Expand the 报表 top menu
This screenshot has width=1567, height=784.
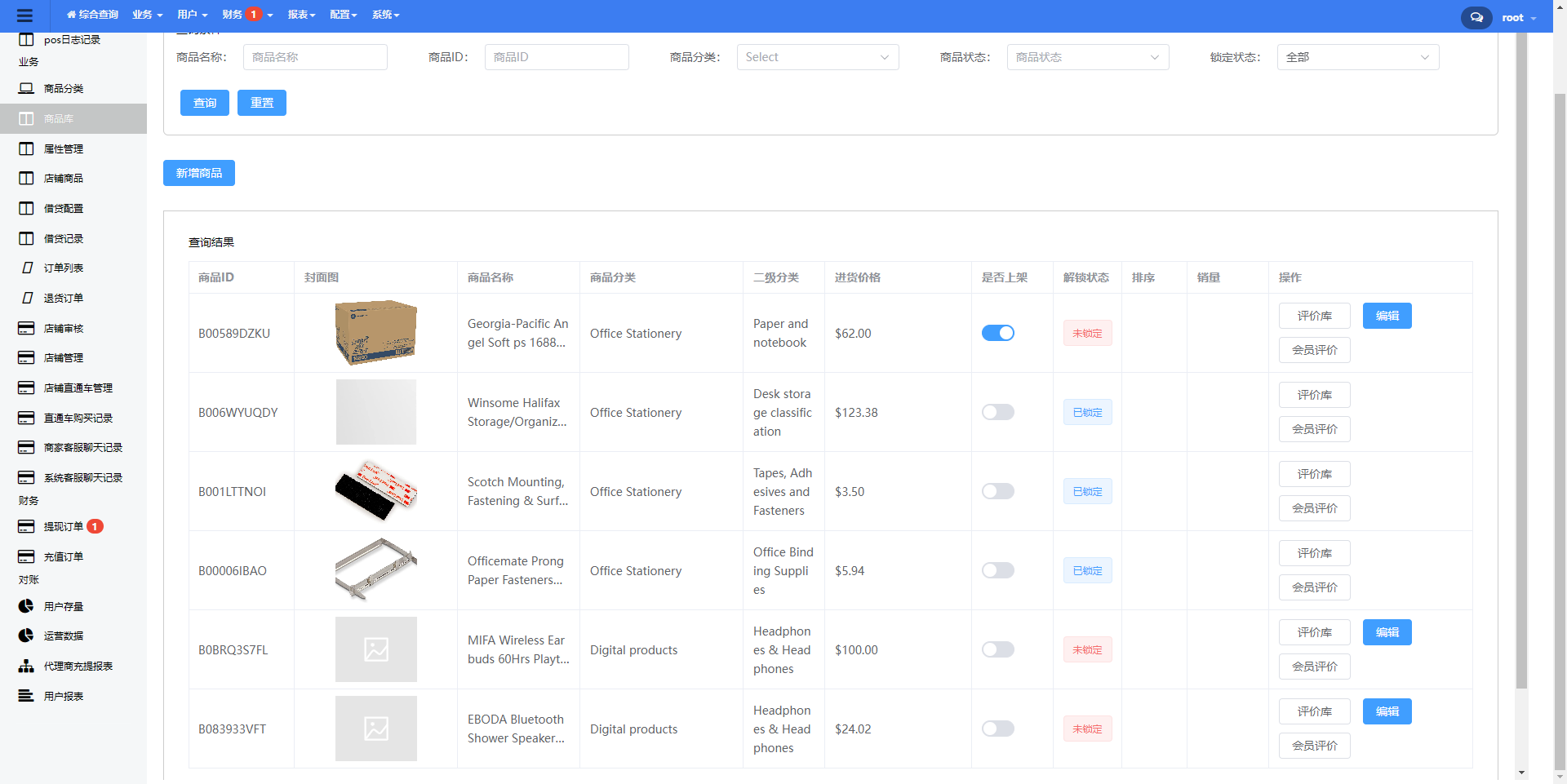click(302, 15)
